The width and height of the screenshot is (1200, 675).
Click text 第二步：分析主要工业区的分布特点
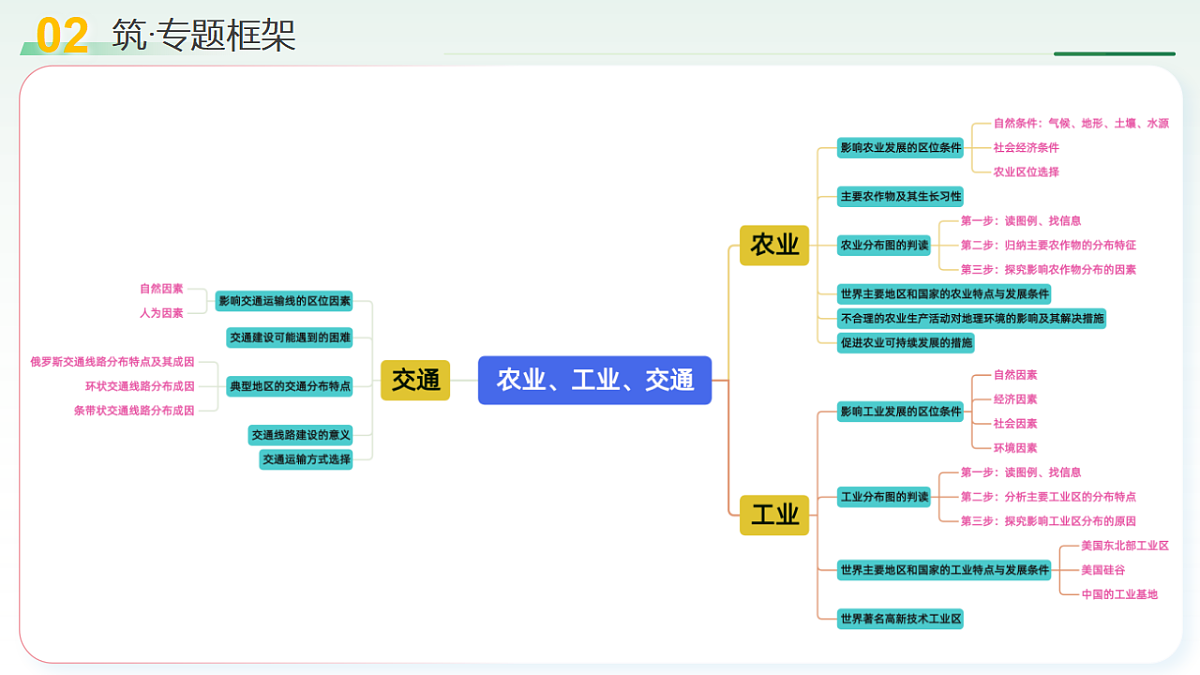click(1048, 497)
